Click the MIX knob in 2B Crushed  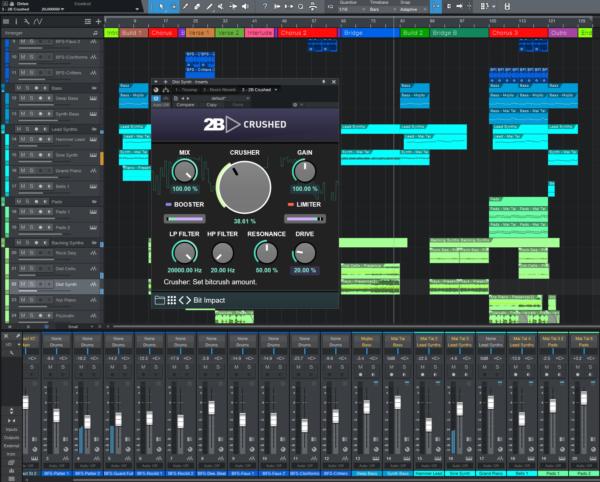pos(184,171)
